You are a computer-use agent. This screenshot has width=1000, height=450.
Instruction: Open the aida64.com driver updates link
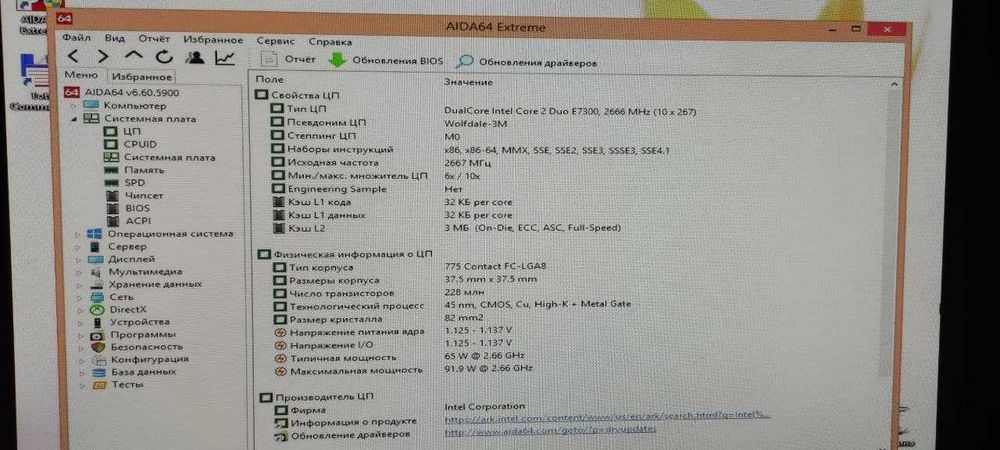click(550, 432)
